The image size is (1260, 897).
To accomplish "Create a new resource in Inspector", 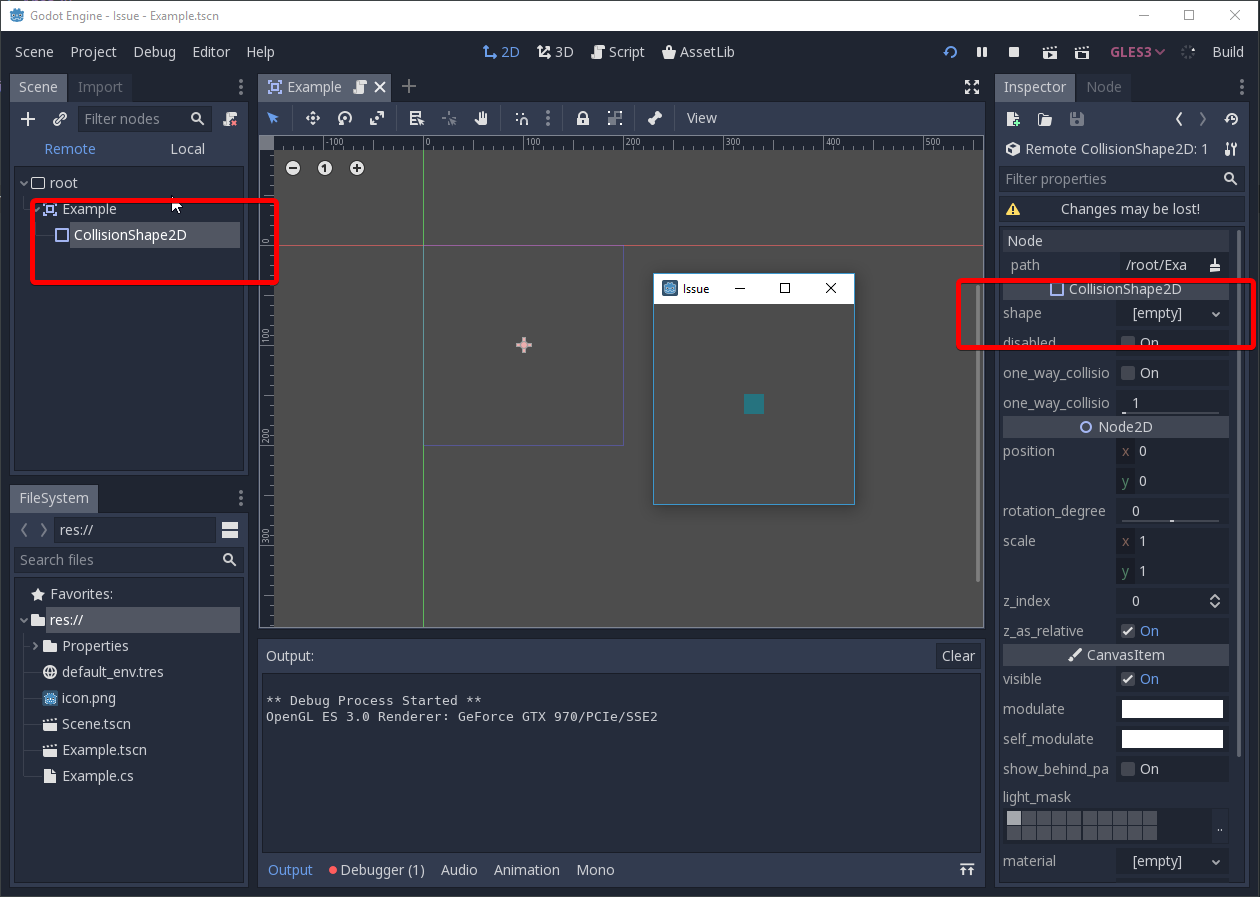I will pyautogui.click(x=1012, y=118).
